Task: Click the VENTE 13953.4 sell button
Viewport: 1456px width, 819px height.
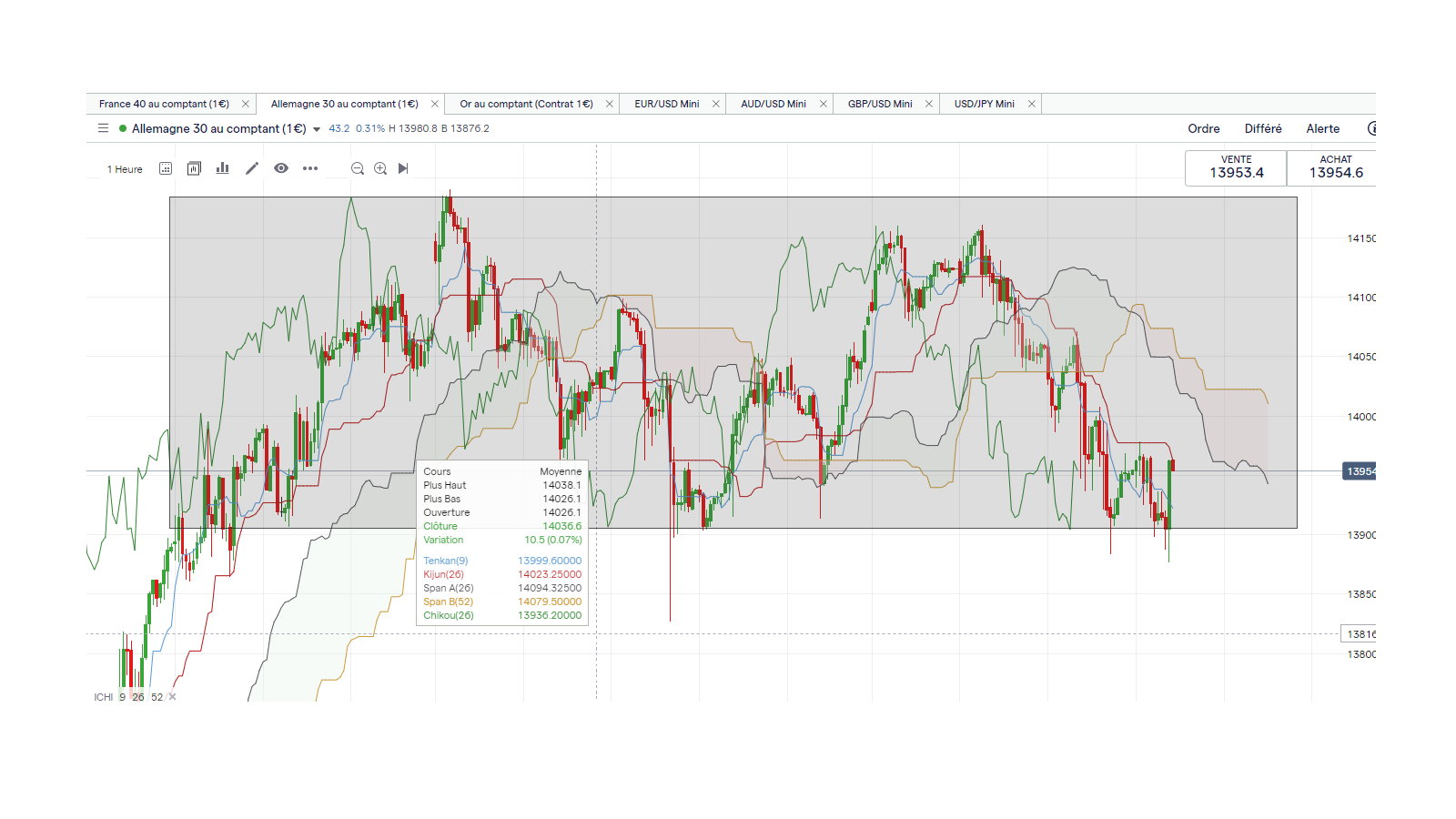Action: pos(1236,167)
